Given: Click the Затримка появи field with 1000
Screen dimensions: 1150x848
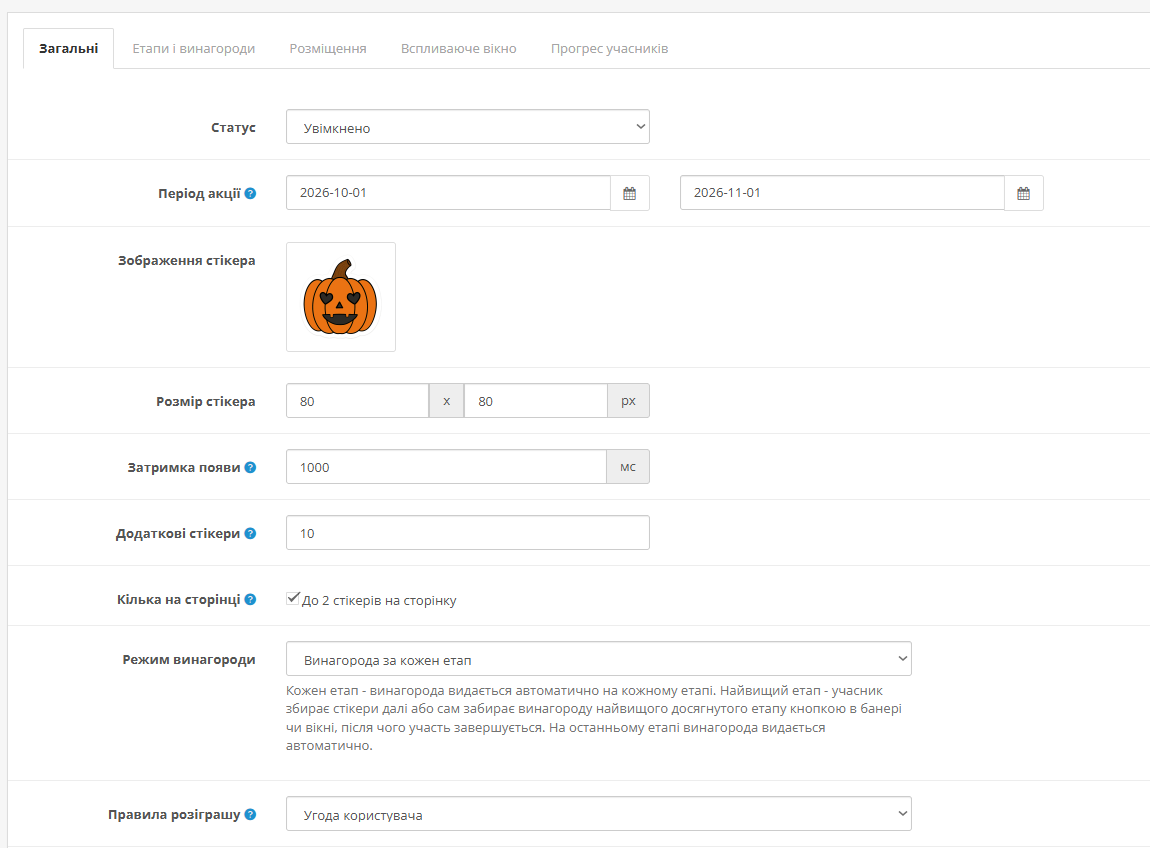Looking at the screenshot, I should [x=446, y=467].
